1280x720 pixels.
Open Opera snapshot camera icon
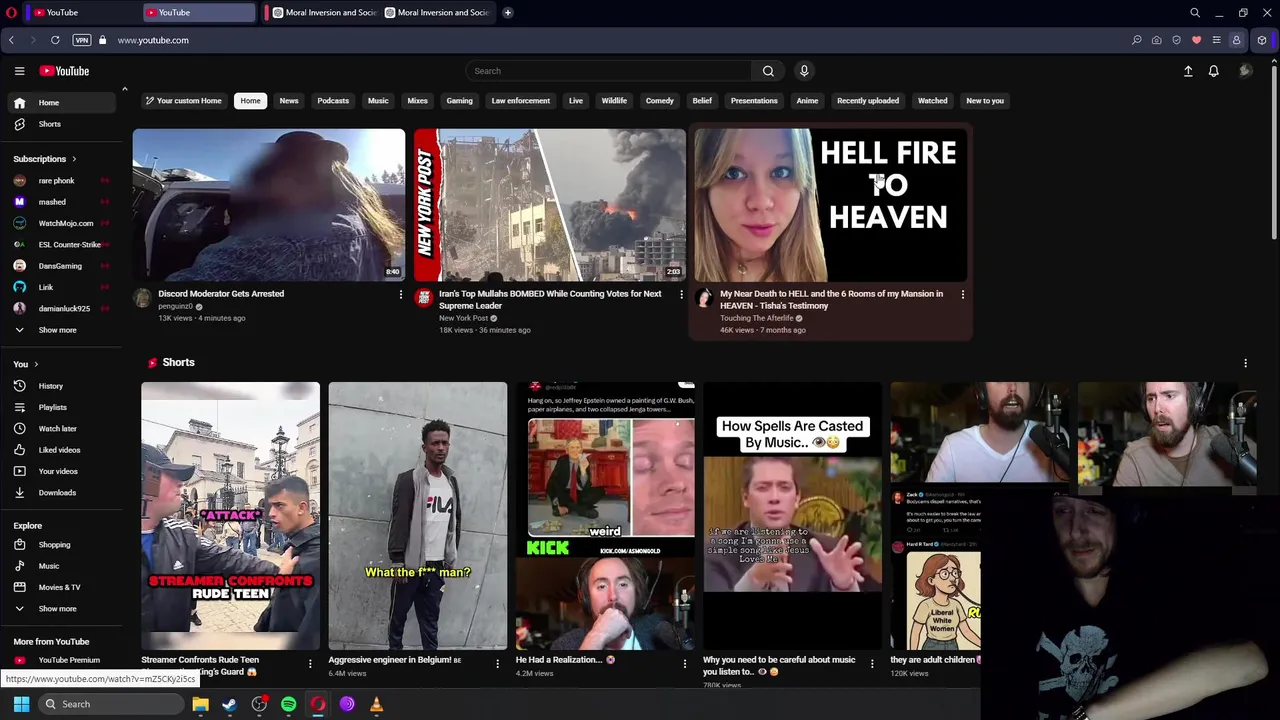1156,40
